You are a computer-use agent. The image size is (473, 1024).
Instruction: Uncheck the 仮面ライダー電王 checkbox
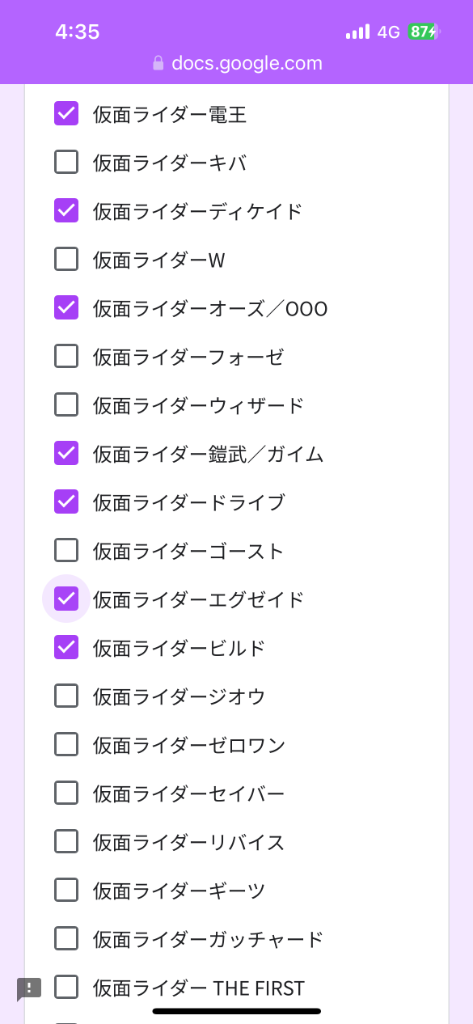coord(66,114)
